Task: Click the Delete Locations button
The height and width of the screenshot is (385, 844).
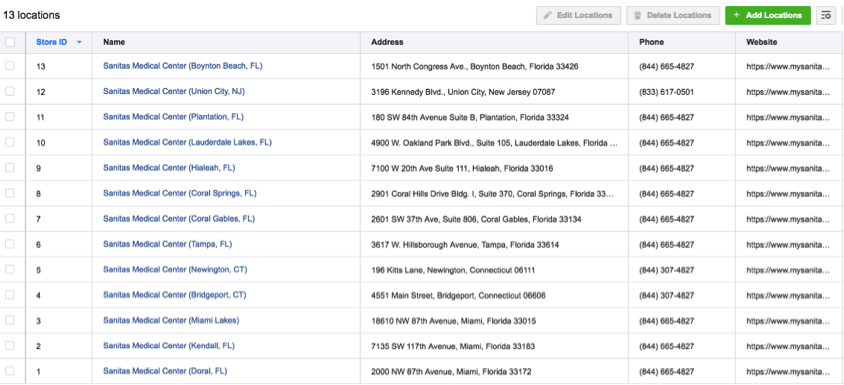Action: pyautogui.click(x=673, y=16)
